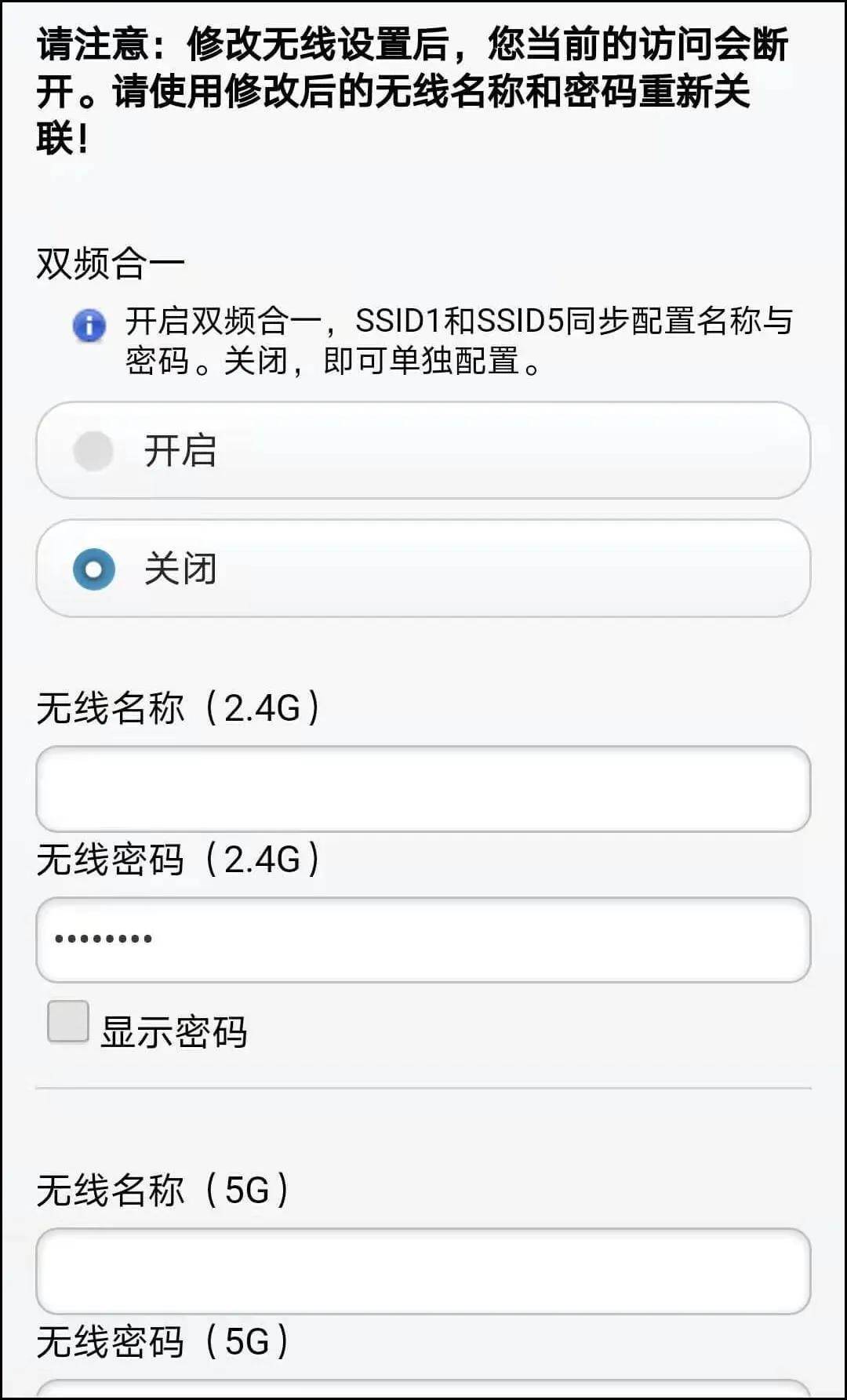
Task: Click the 双频合一 section heading
Action: (x=111, y=264)
